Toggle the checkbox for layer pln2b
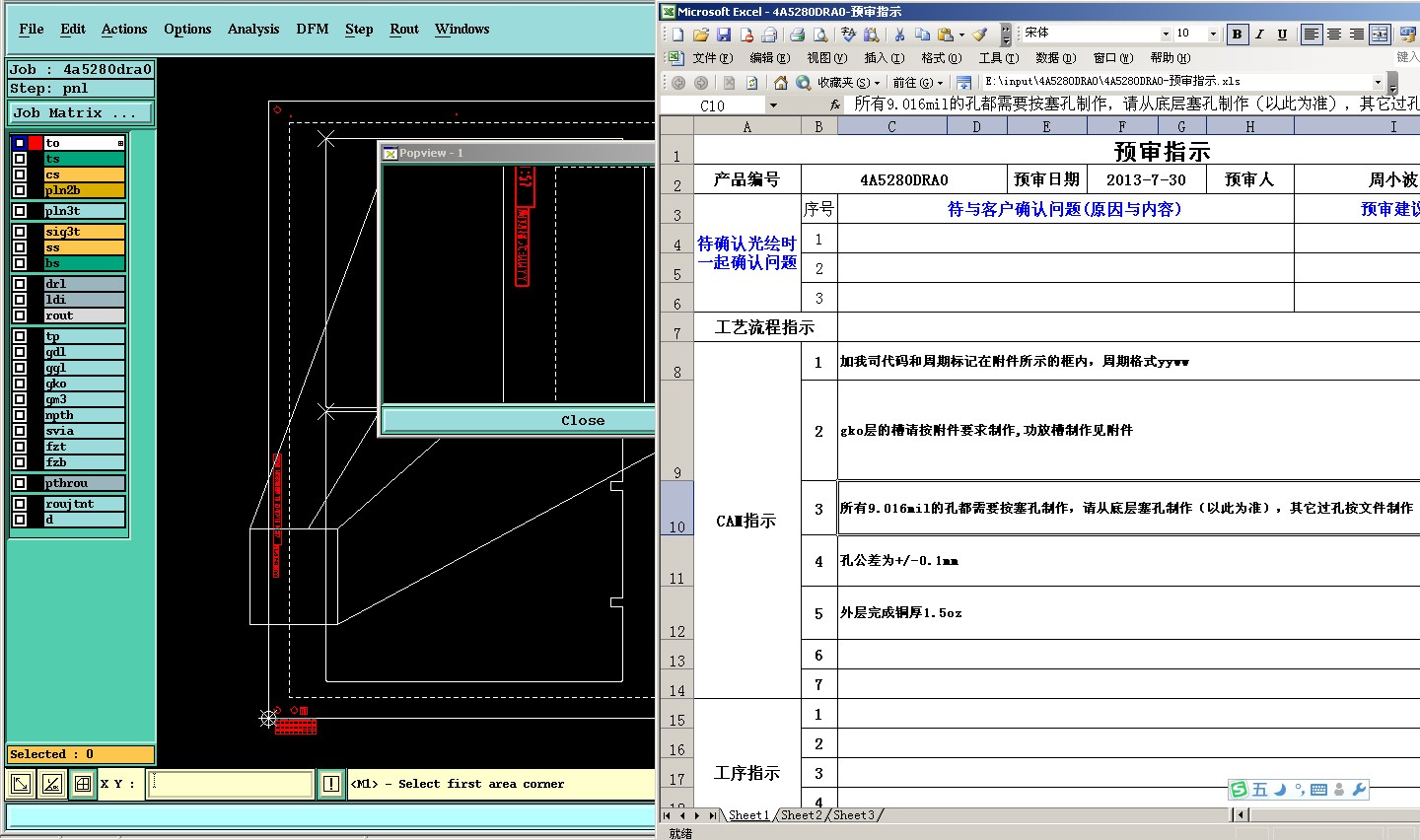This screenshot has width=1420, height=840. (19, 190)
